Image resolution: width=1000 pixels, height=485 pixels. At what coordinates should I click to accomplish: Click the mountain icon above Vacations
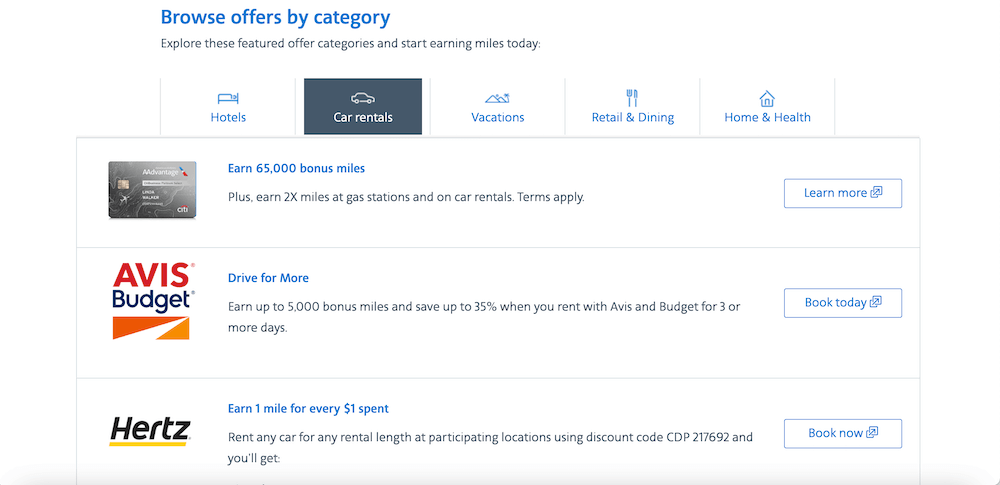coord(497,98)
